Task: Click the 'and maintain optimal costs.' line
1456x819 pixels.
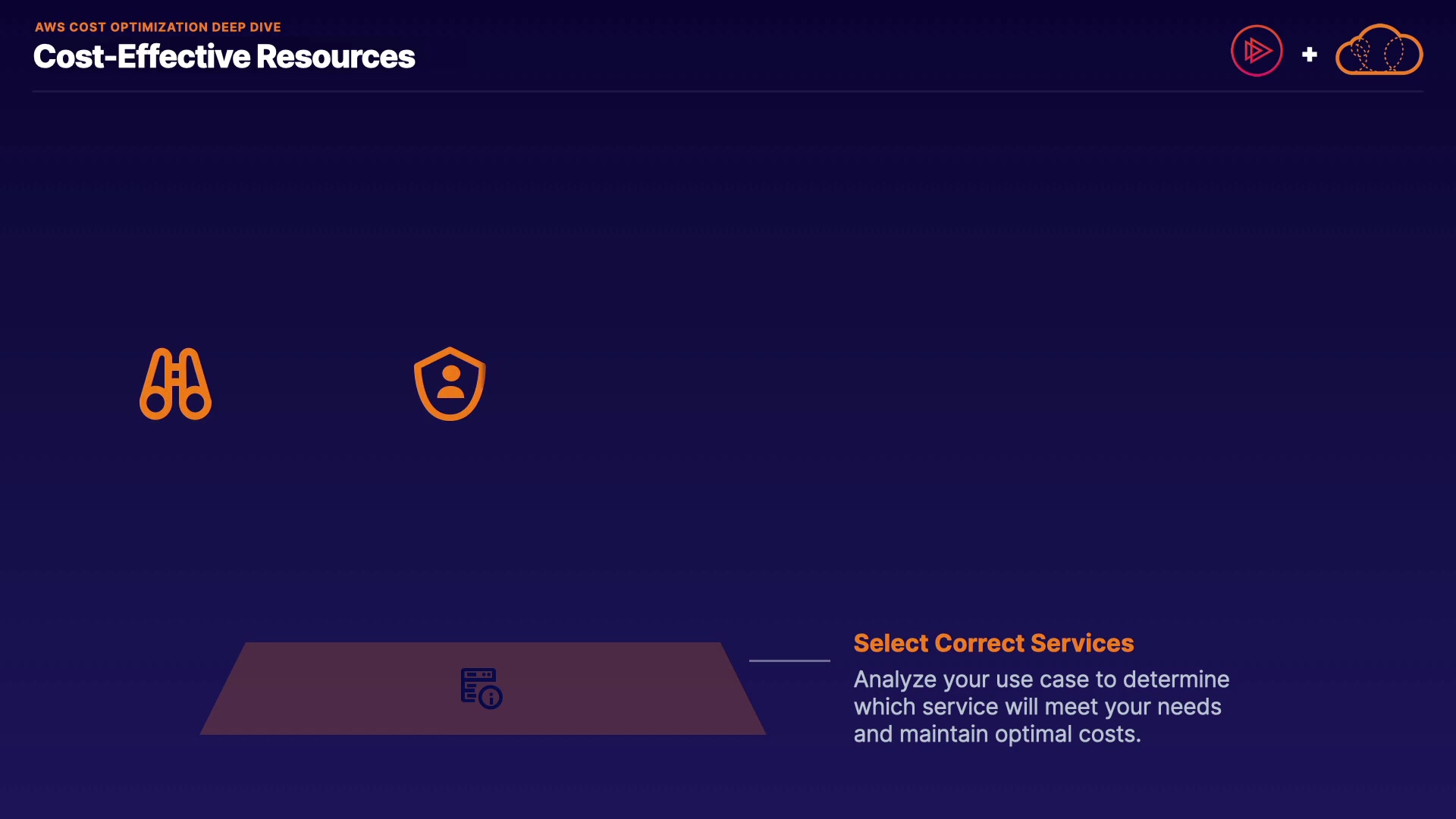Action: [x=997, y=734]
